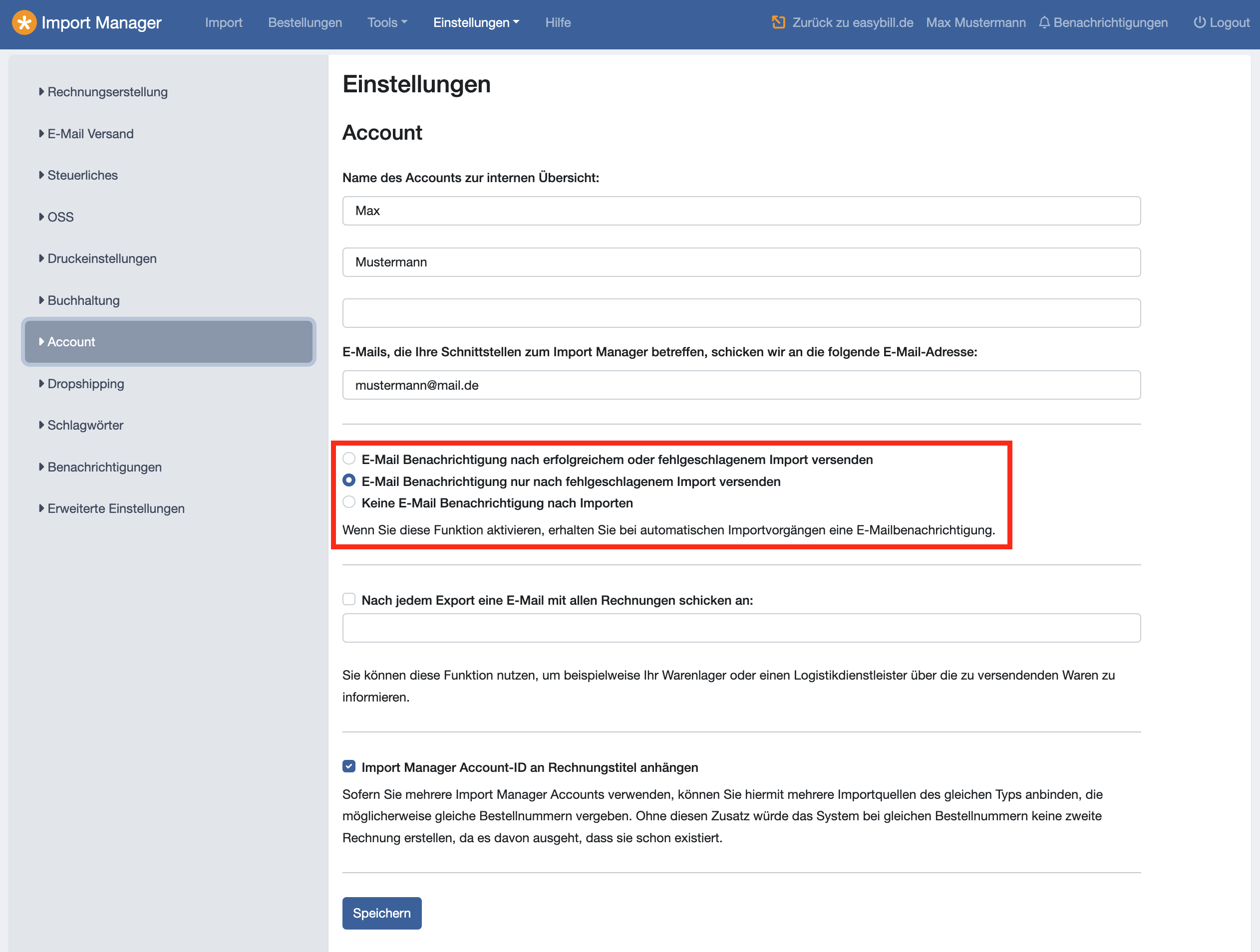Open the Benachrichtigungen bell icon
This screenshot has width=1260, height=952.
(1044, 23)
